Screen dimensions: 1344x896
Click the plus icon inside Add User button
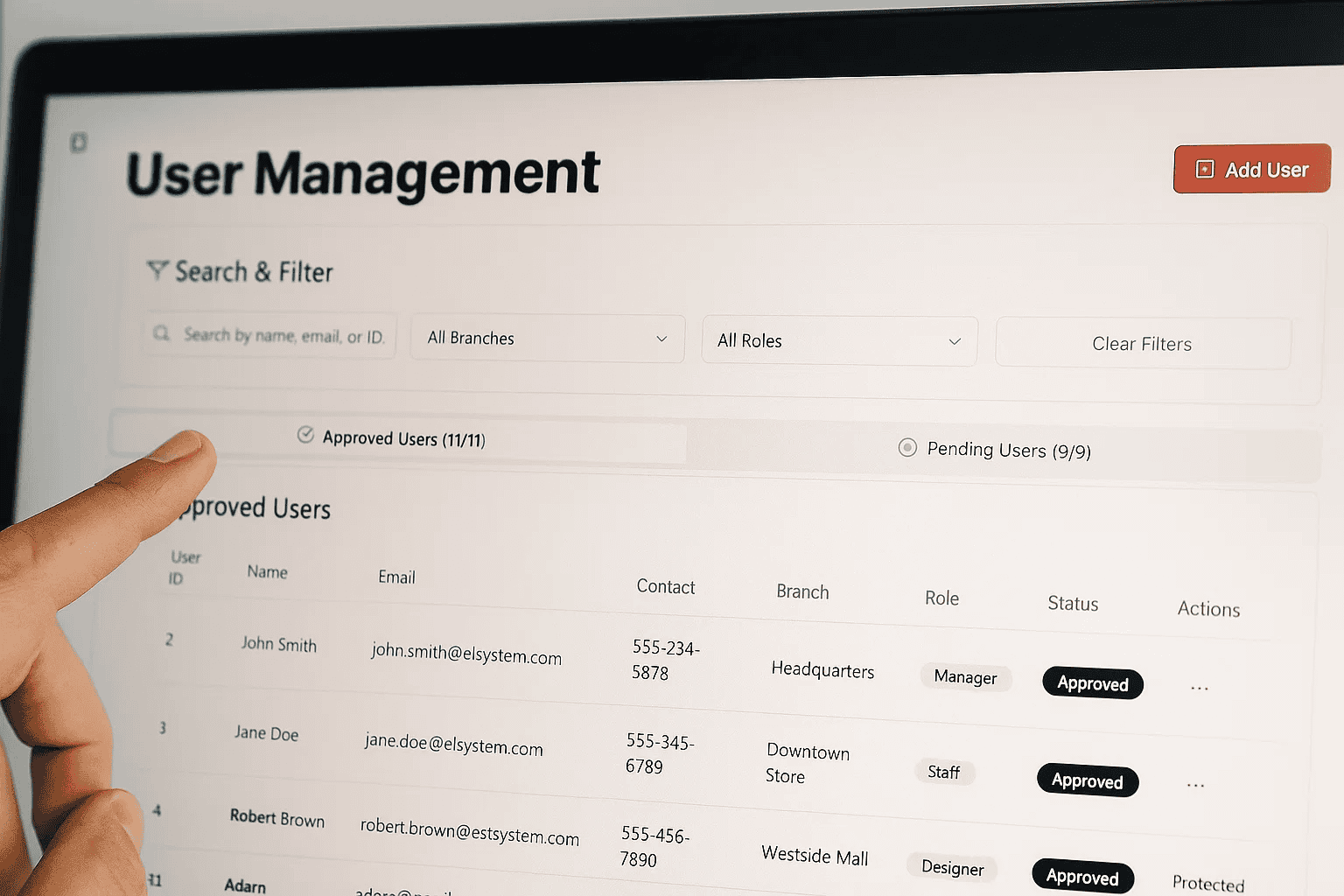pos(1206,167)
